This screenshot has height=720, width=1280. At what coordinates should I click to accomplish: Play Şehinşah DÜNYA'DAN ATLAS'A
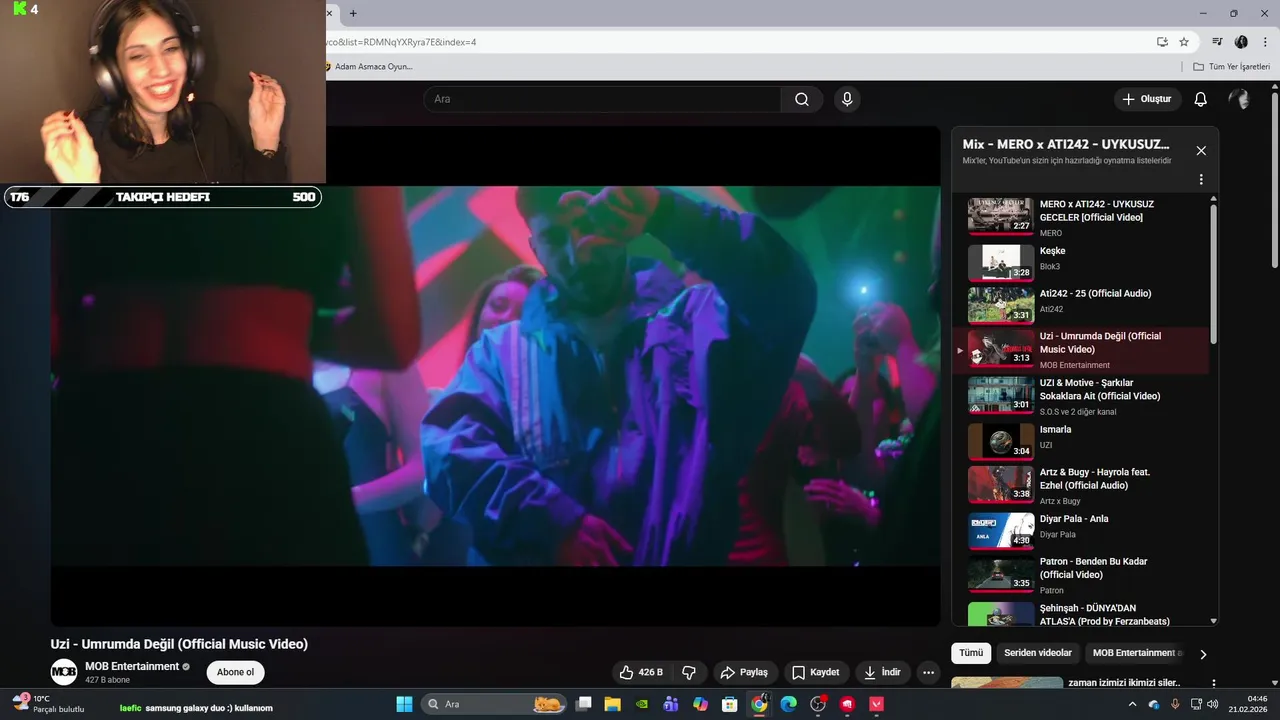(1080, 614)
